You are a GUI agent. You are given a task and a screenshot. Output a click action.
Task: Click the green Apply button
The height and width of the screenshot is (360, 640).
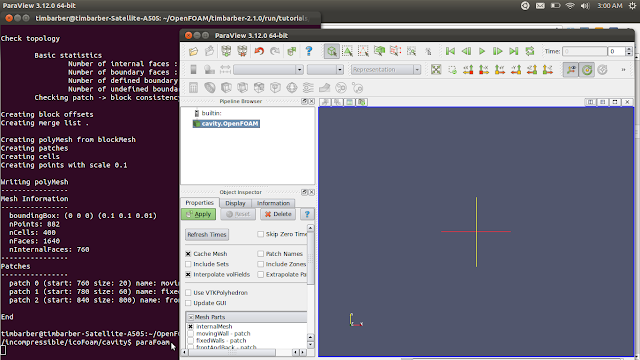(198, 214)
